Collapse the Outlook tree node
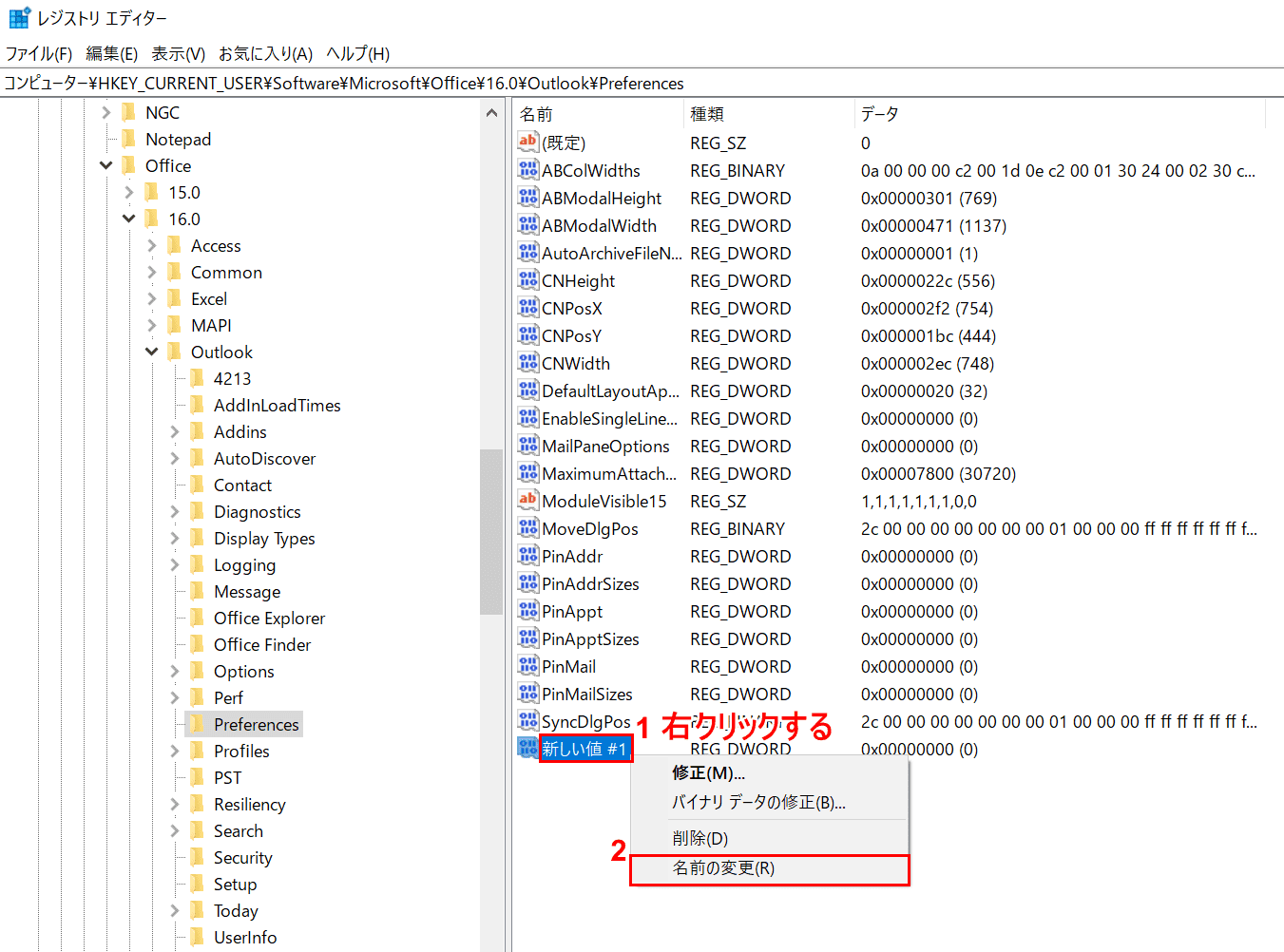Image resolution: width=1284 pixels, height=952 pixels. coord(152,352)
